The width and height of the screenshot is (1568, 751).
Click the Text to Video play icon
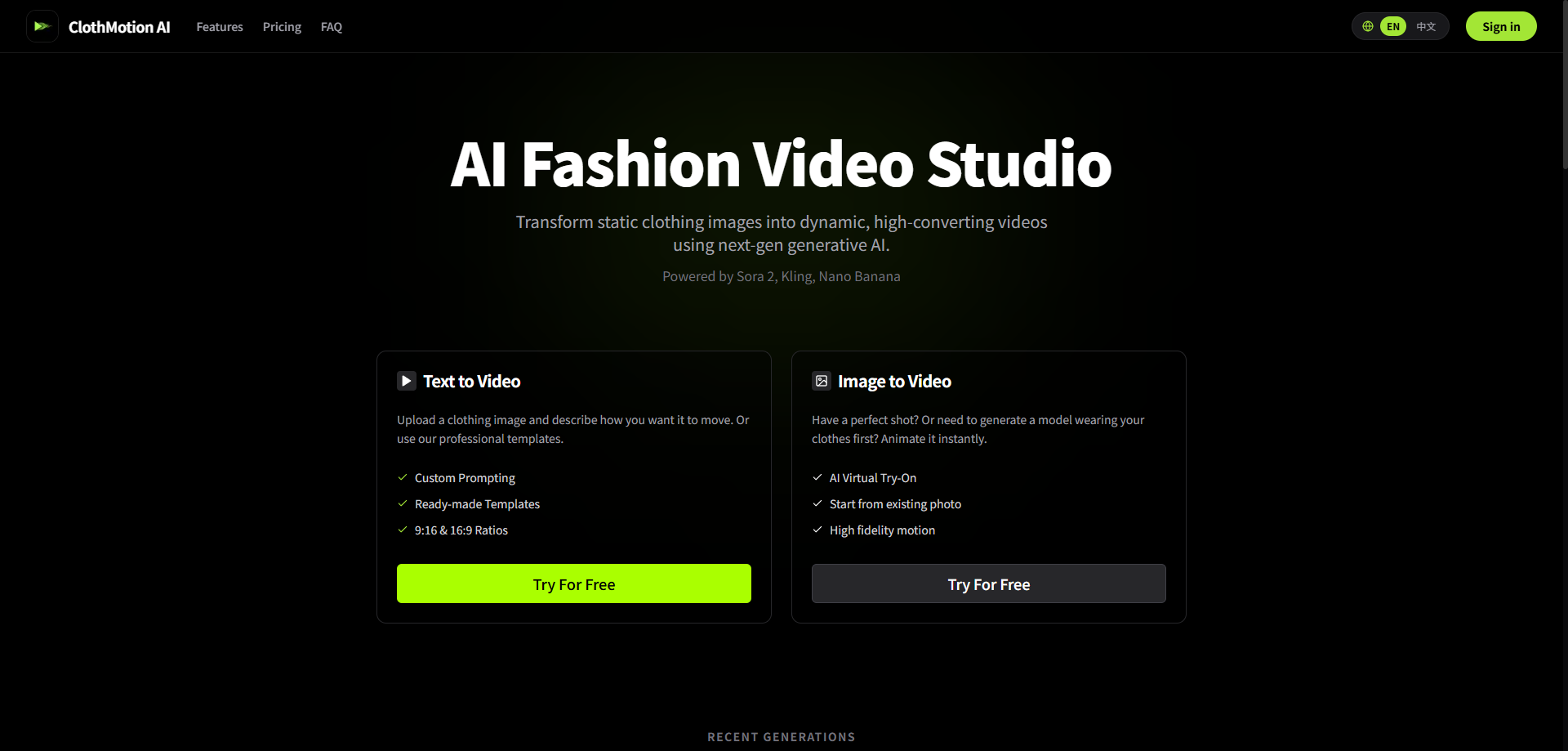pyautogui.click(x=406, y=381)
